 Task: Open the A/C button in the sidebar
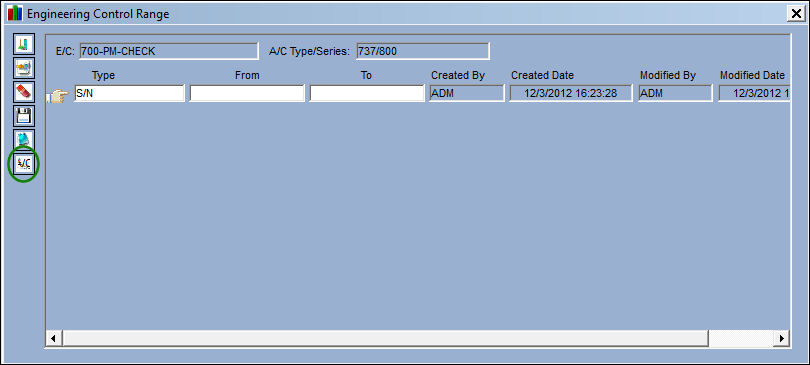click(24, 164)
